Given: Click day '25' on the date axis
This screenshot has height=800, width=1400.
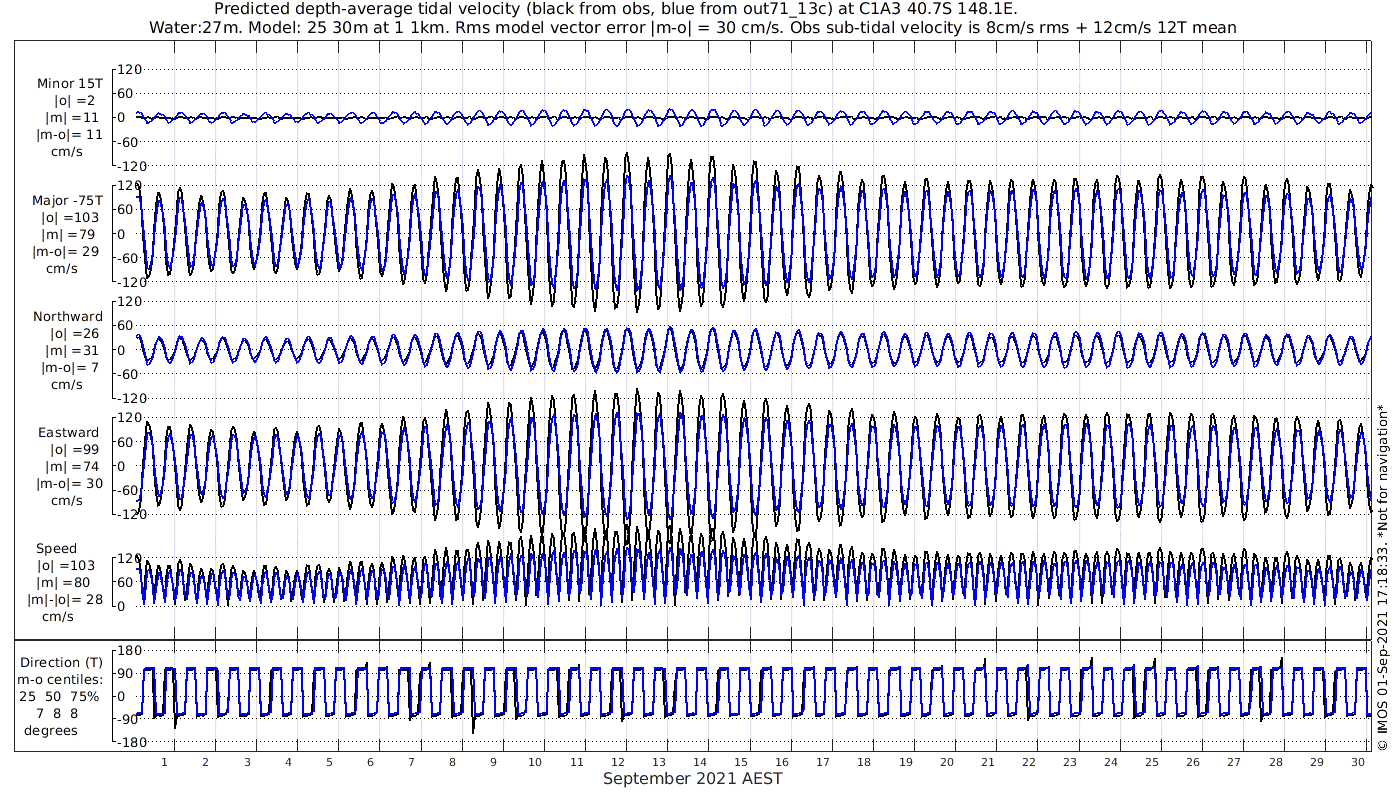Looking at the screenshot, I should [1153, 762].
